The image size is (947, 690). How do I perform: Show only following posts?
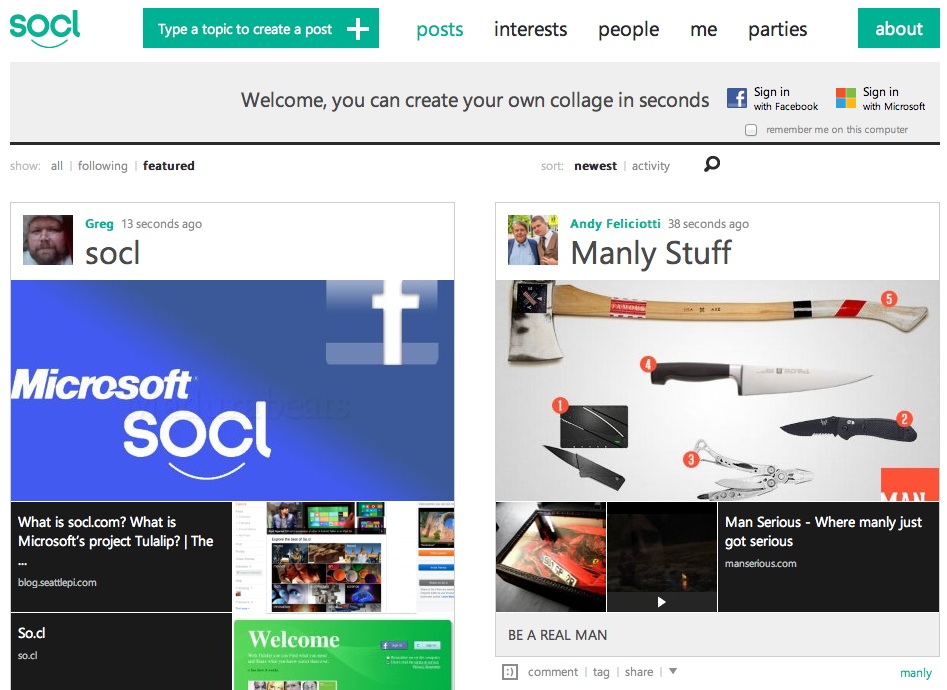tap(103, 166)
